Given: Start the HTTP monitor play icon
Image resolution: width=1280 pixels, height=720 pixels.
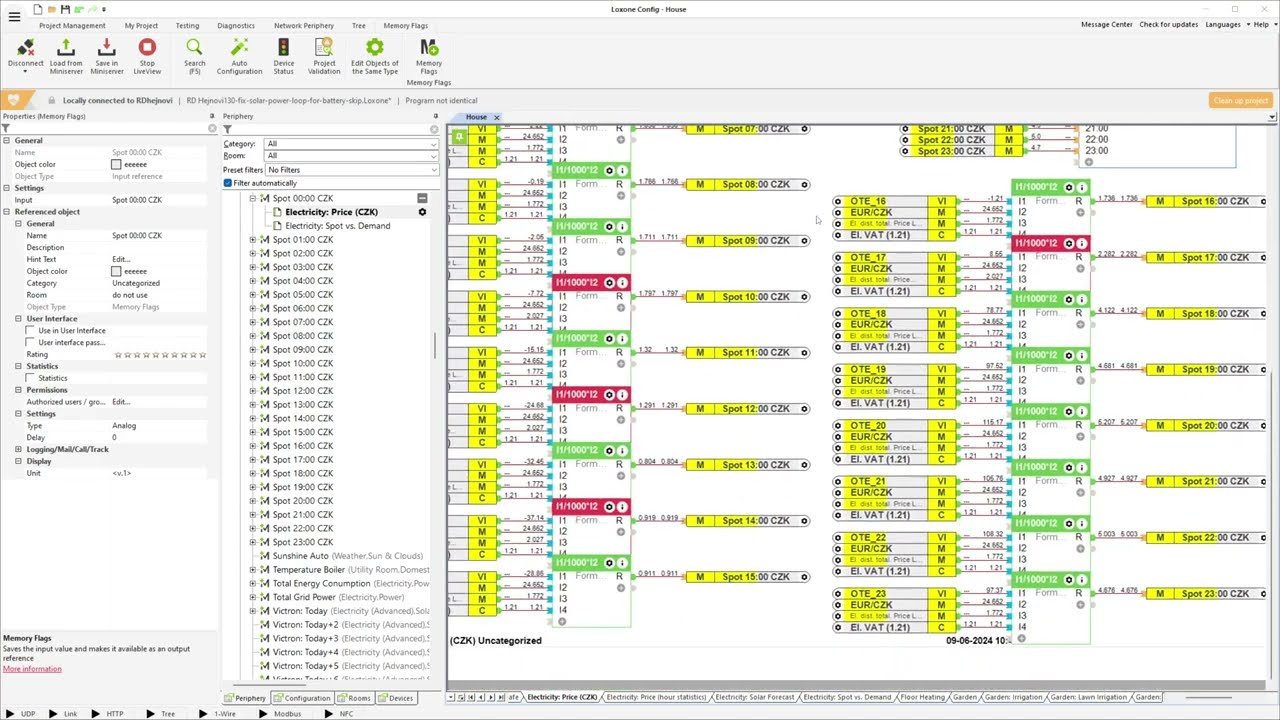Looking at the screenshot, I should tap(95, 714).
